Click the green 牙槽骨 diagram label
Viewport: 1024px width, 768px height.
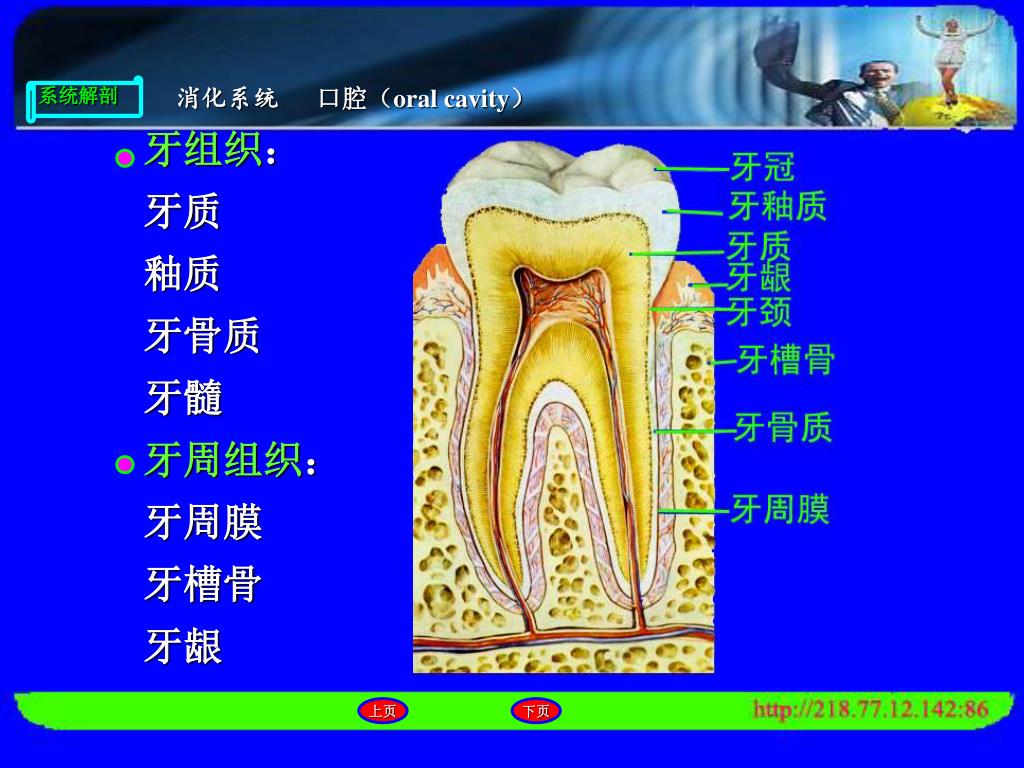[786, 359]
